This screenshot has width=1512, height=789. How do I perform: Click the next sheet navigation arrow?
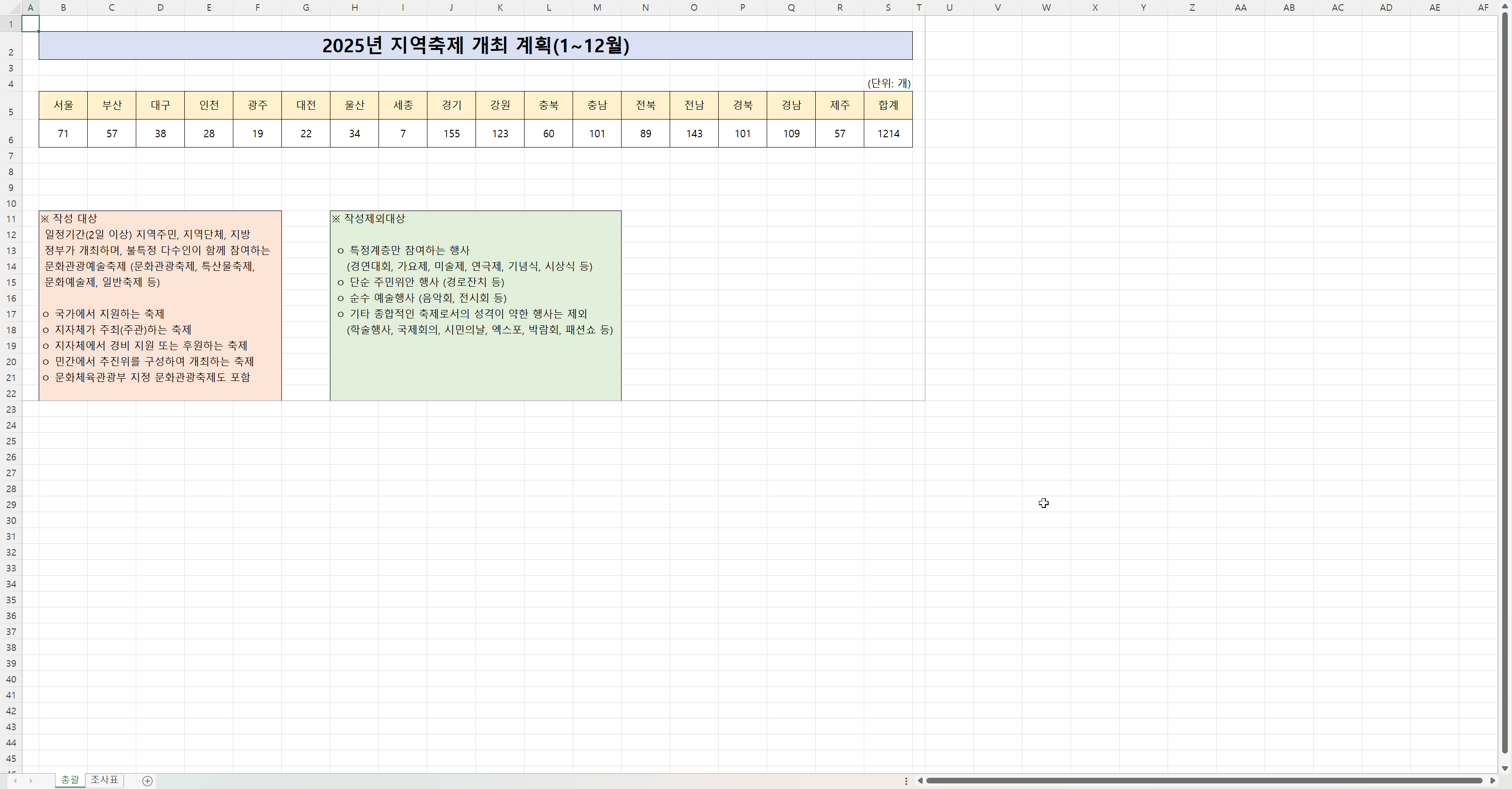click(x=31, y=780)
